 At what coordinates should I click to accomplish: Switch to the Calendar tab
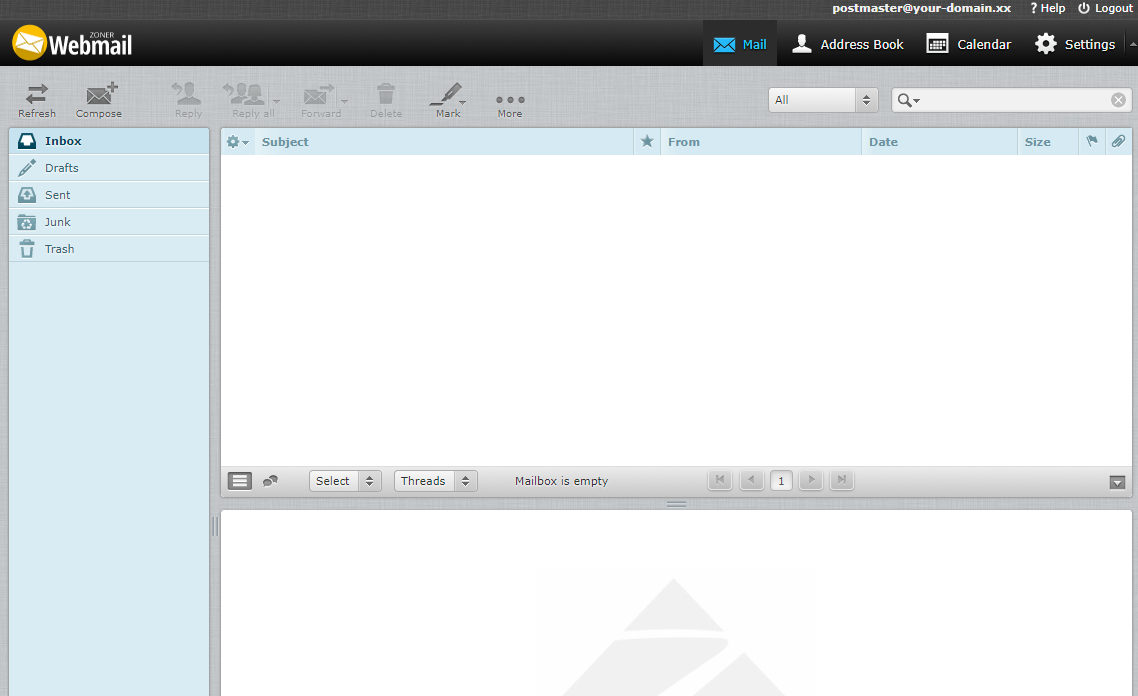(x=968, y=44)
